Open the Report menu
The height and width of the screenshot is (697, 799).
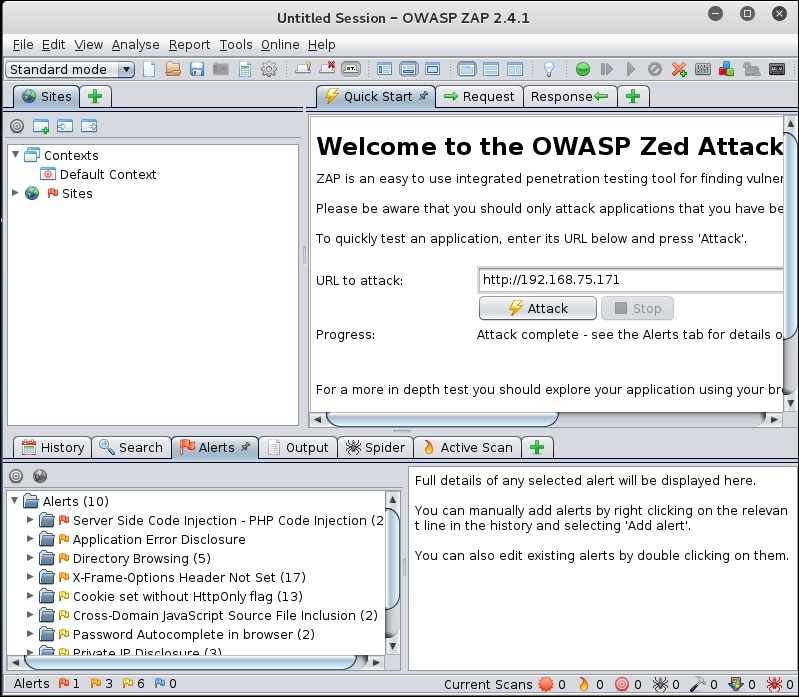point(190,45)
